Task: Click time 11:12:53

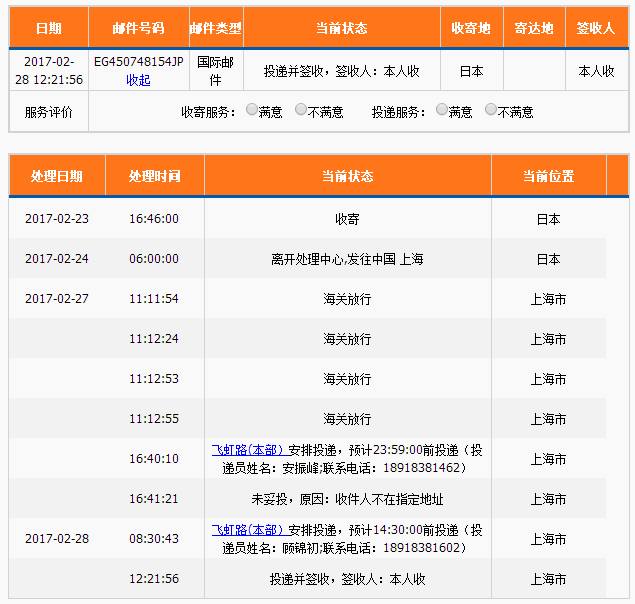Action: point(154,378)
